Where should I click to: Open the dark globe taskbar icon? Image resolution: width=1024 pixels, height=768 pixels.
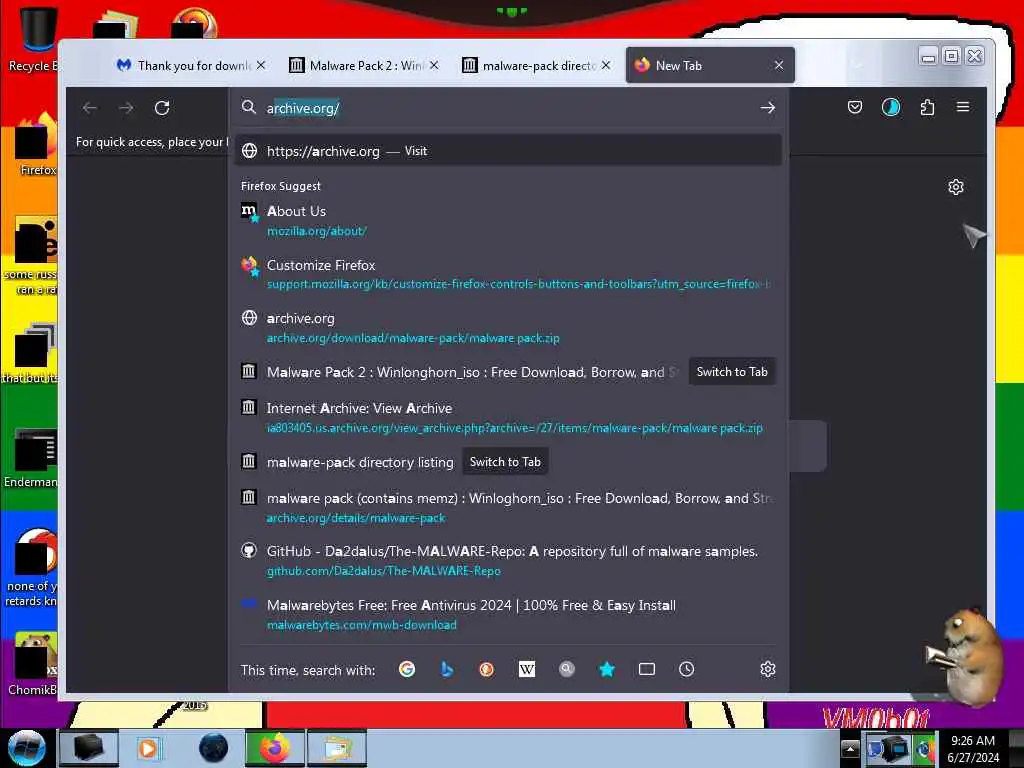click(213, 748)
